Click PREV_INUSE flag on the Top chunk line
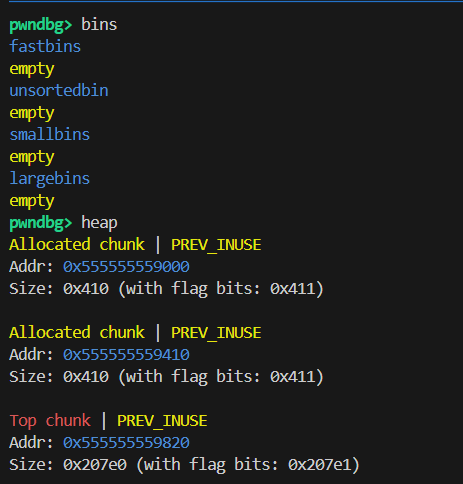The image size is (463, 484). (x=162, y=421)
